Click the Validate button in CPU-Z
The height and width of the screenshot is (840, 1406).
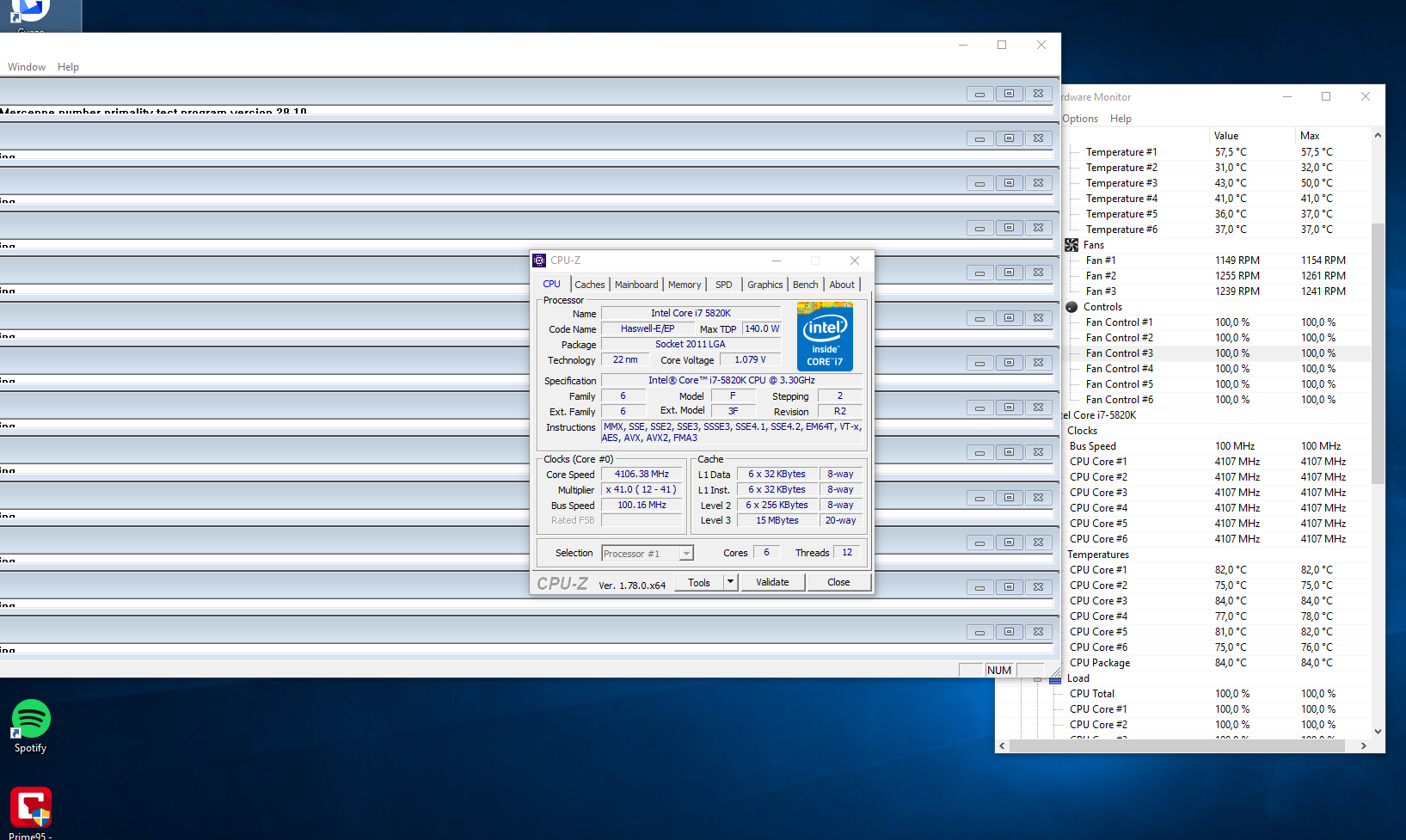point(772,583)
